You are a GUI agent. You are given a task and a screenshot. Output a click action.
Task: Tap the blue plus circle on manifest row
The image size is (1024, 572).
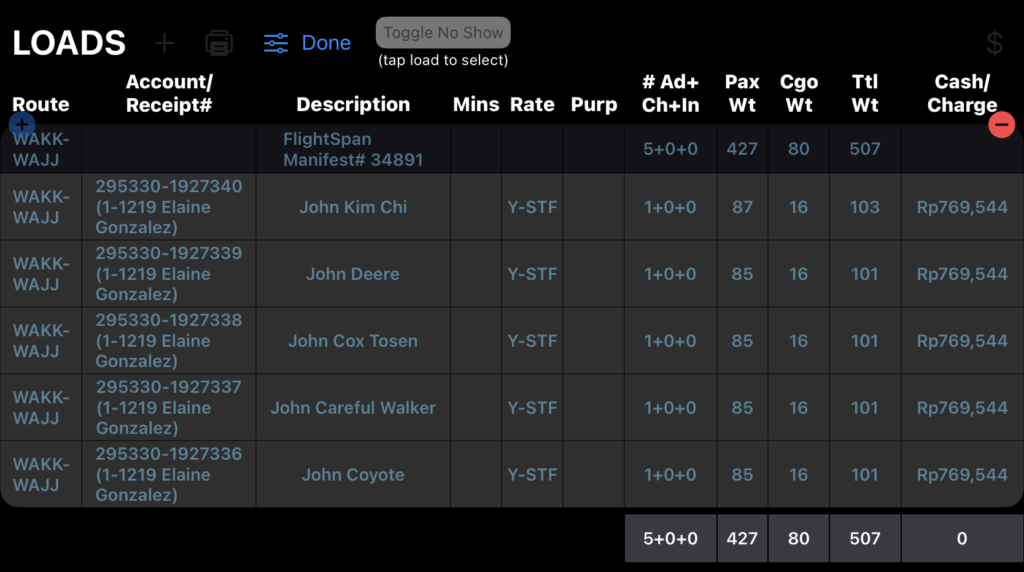point(21,125)
